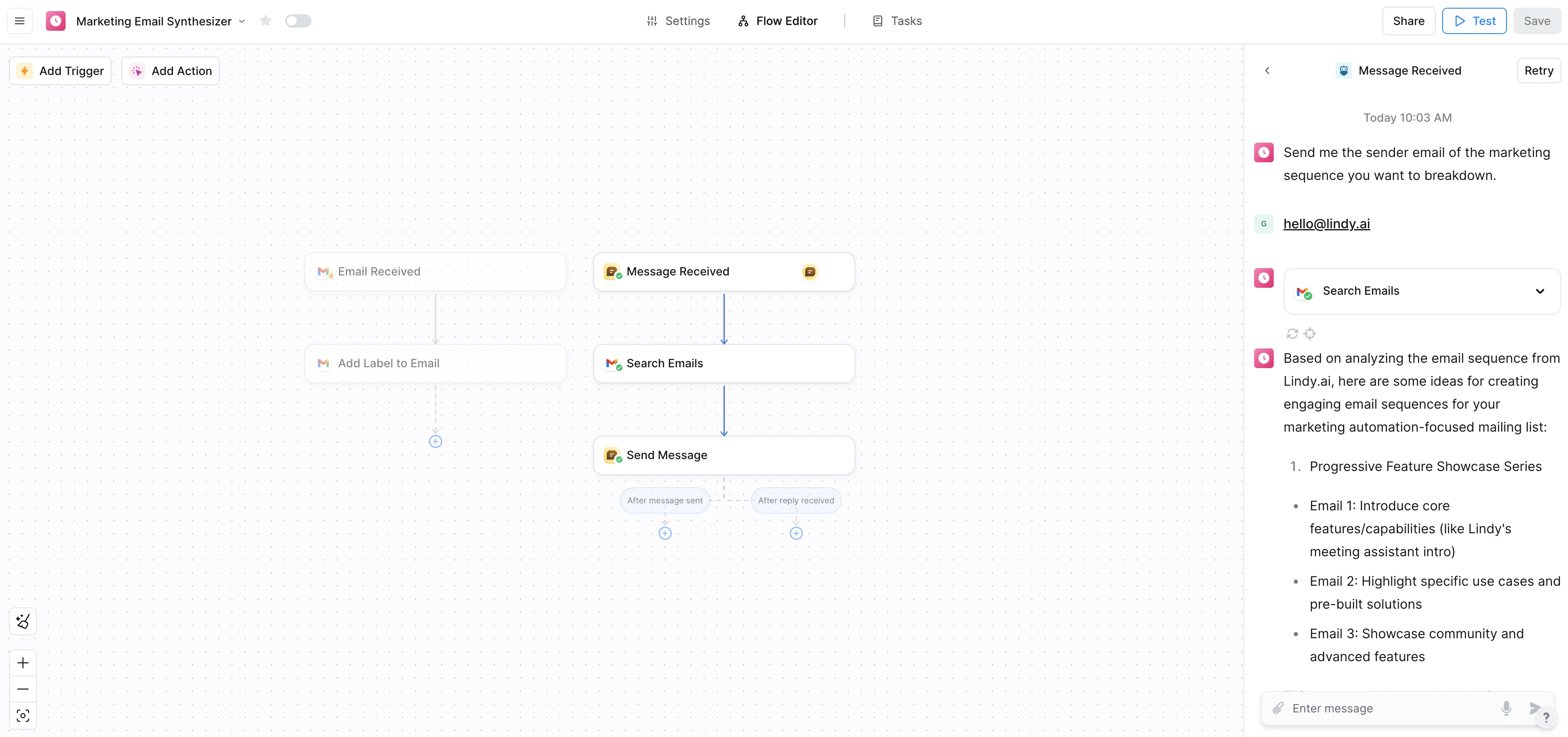This screenshot has height=737, width=1568.
Task: Open the hamburger menu
Action: [20, 21]
